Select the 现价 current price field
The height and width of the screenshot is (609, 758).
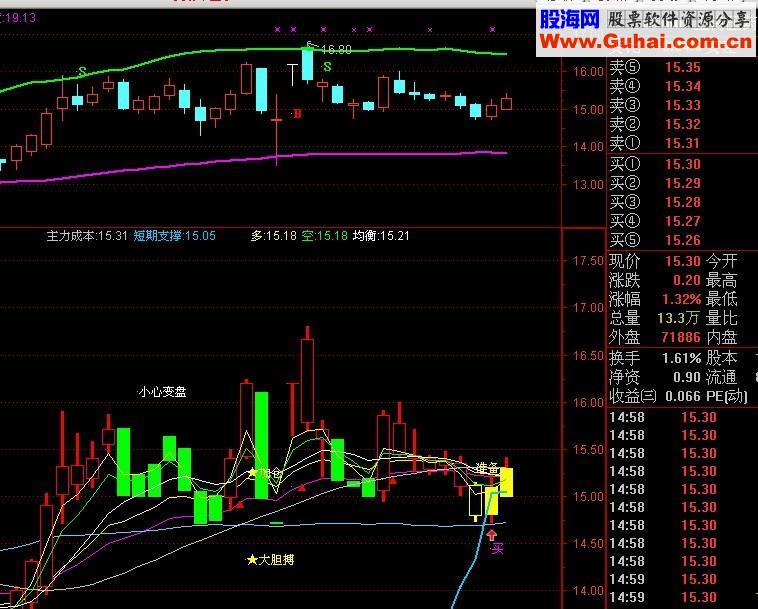point(655,261)
